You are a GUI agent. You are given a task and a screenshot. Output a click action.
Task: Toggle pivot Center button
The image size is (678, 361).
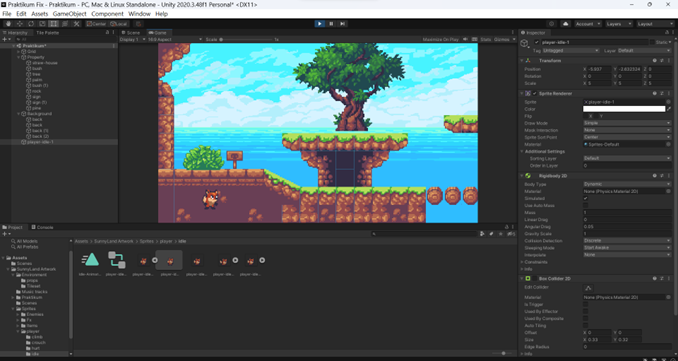96,24
